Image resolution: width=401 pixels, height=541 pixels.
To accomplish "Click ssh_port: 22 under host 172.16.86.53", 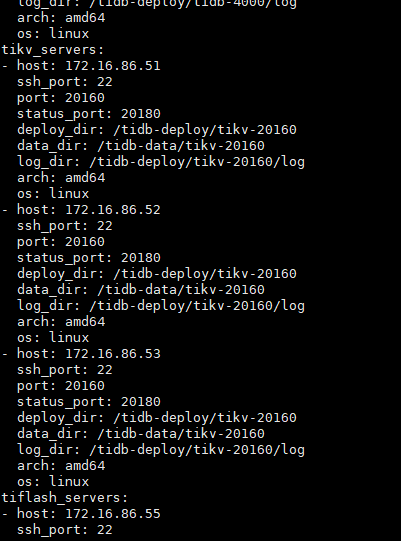I will [65, 370].
